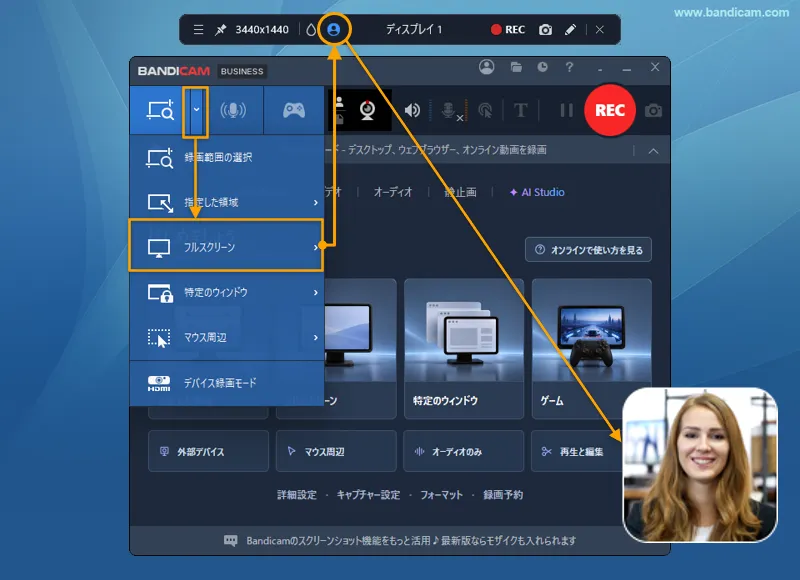Click the HDMI device icon in the menu

point(159,383)
